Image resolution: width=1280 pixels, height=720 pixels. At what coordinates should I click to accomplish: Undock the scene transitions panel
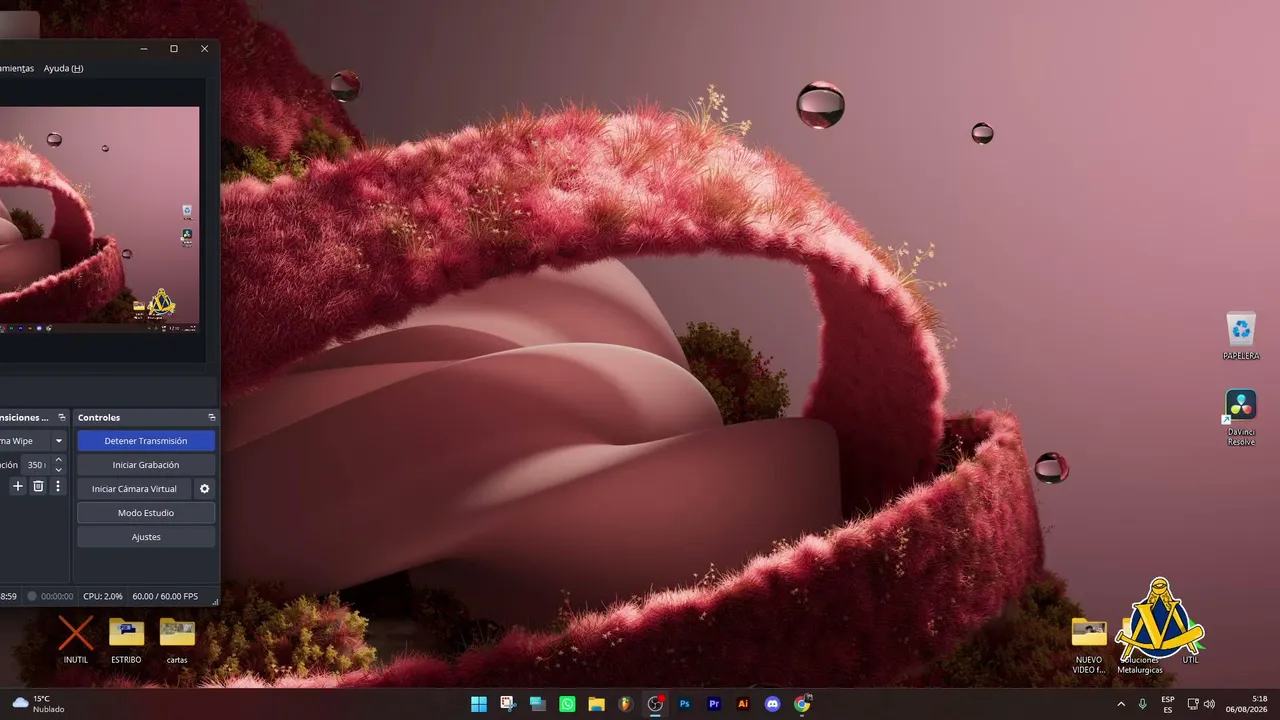[x=62, y=417]
